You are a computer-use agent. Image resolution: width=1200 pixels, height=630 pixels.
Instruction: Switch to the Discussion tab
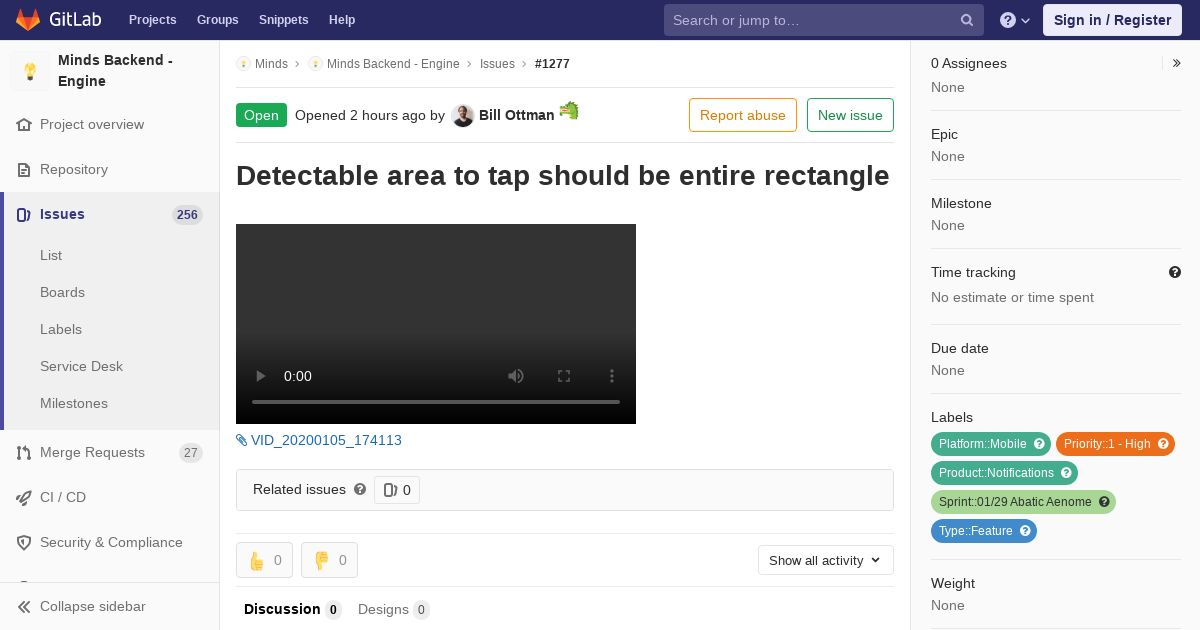(x=292, y=609)
